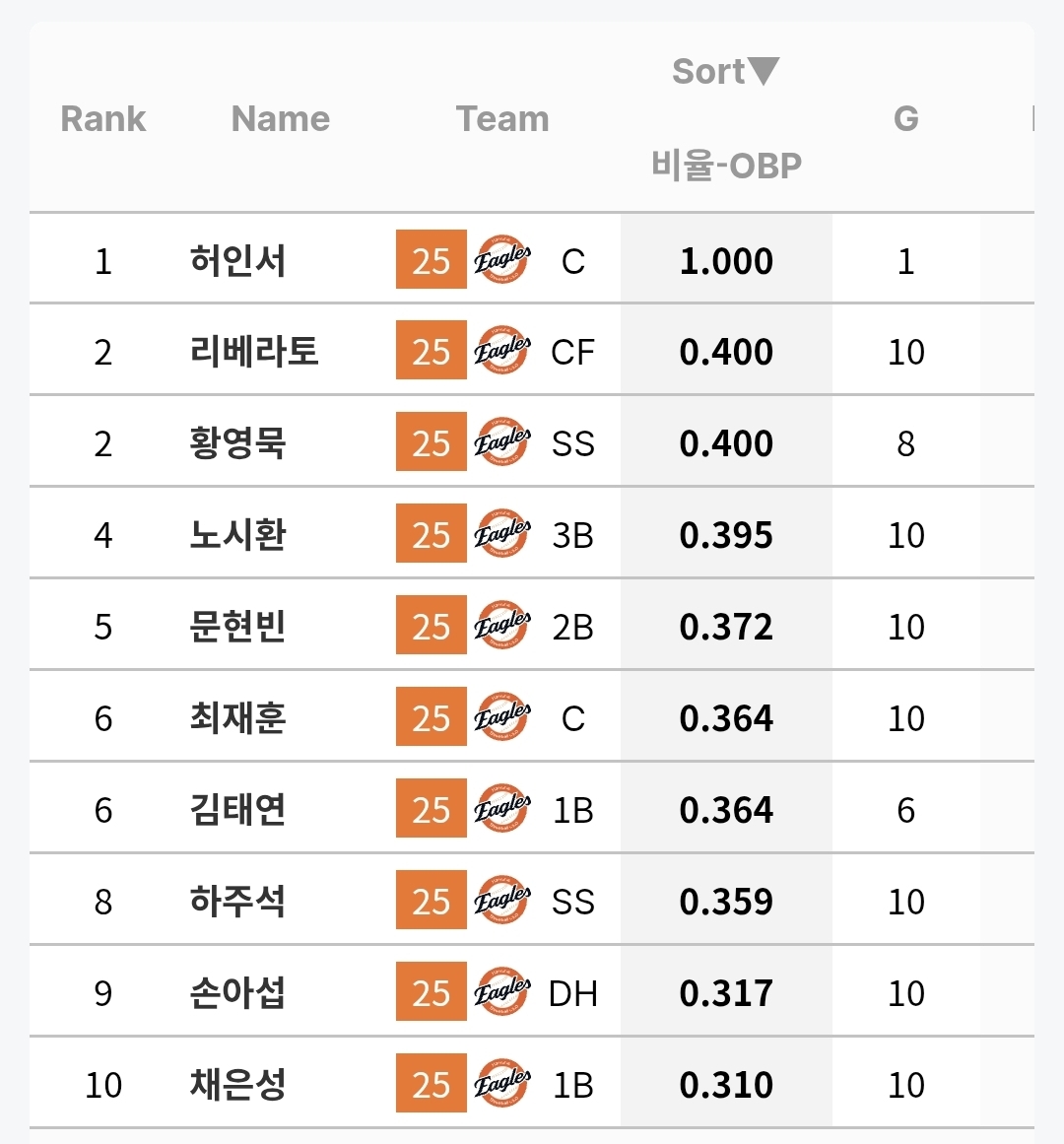
Task: Sort table by the G column
Action: pyautogui.click(x=905, y=119)
